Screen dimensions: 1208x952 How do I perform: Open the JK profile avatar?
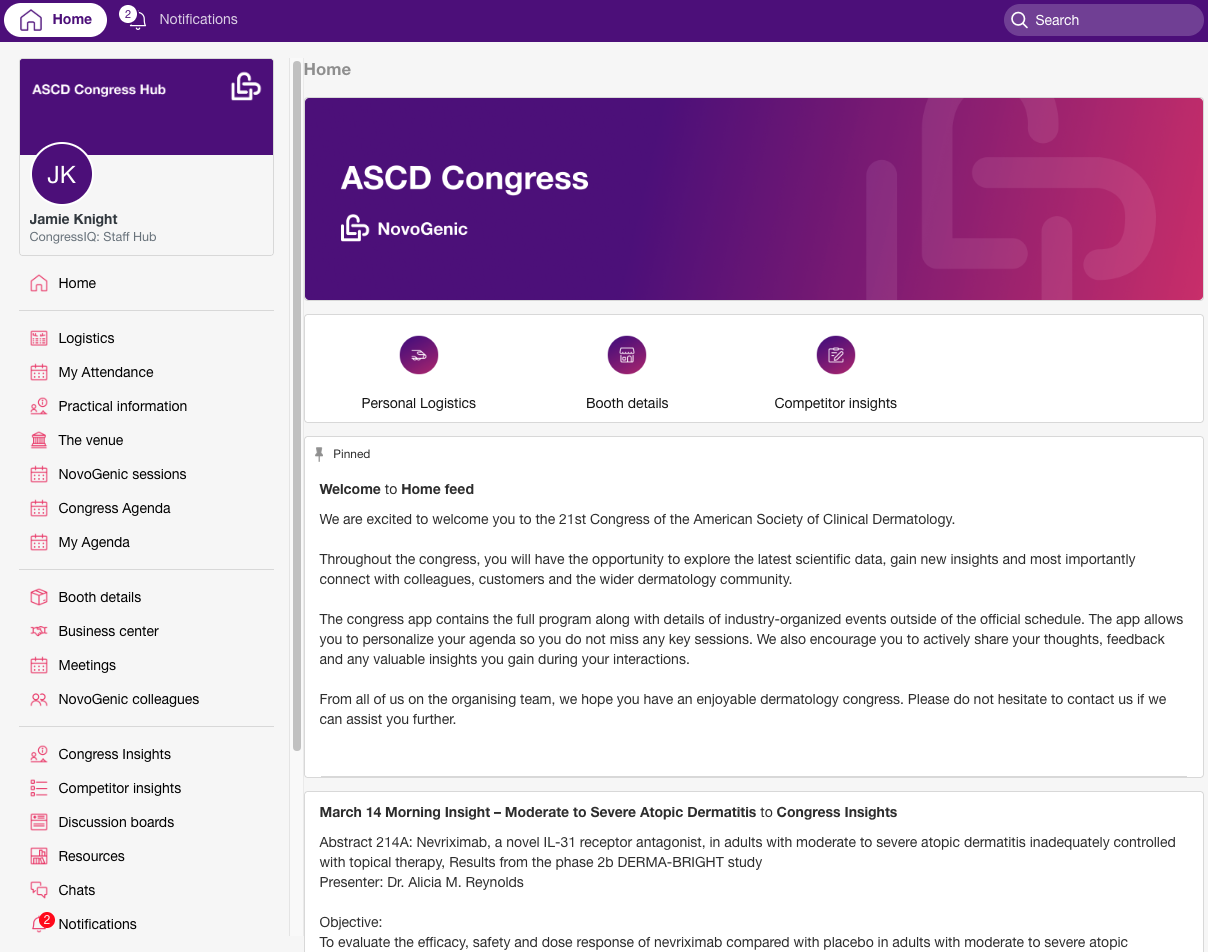click(62, 174)
